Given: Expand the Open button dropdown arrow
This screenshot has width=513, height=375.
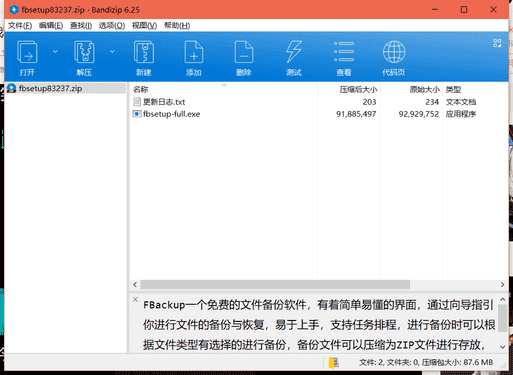Looking at the screenshot, I should coord(55,52).
